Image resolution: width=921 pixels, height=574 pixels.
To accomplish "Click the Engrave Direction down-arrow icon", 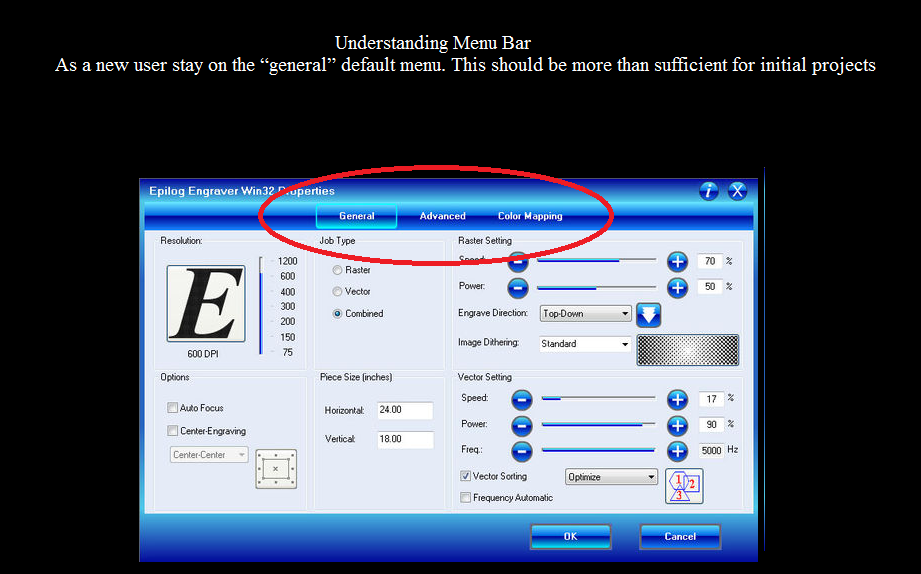I will pos(648,315).
